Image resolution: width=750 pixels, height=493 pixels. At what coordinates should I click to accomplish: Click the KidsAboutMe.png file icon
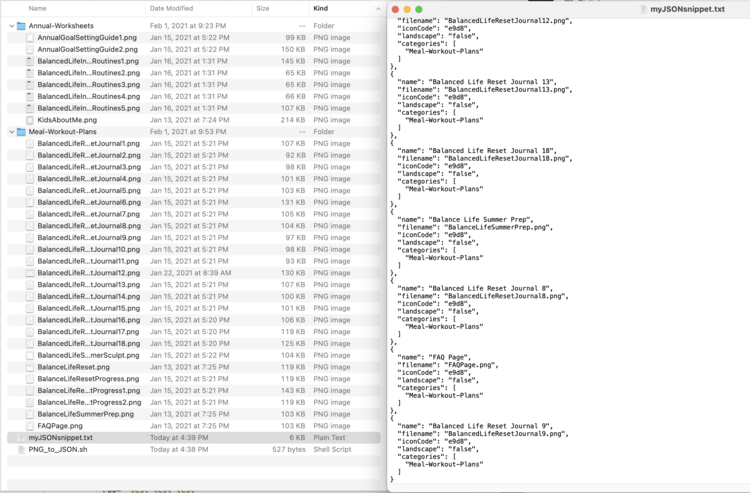30,119
